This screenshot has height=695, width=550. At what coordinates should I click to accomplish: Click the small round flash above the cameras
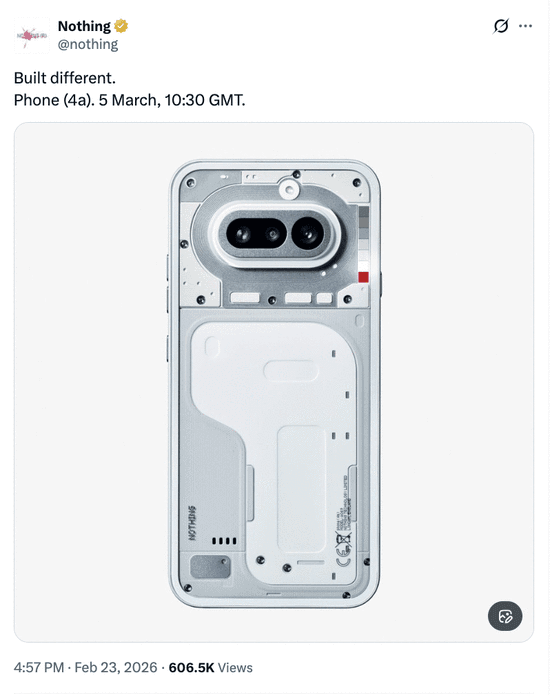click(x=289, y=190)
